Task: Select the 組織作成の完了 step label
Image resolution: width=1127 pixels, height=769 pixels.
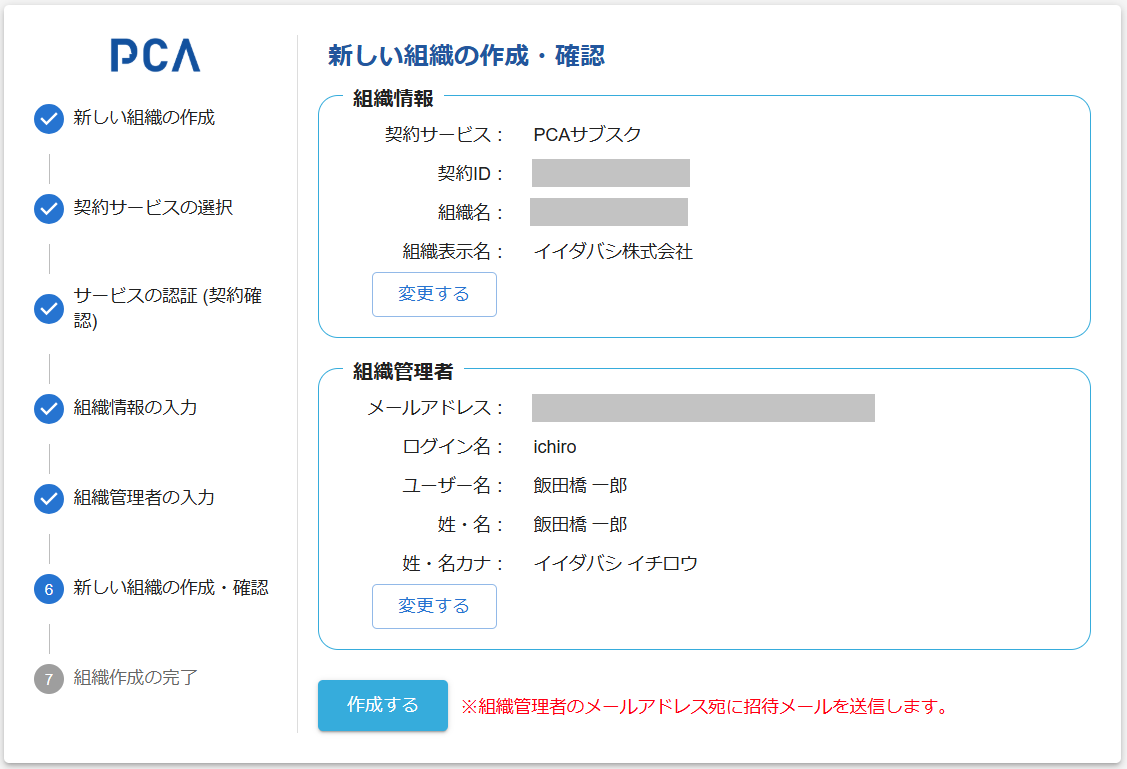Action: coord(135,677)
